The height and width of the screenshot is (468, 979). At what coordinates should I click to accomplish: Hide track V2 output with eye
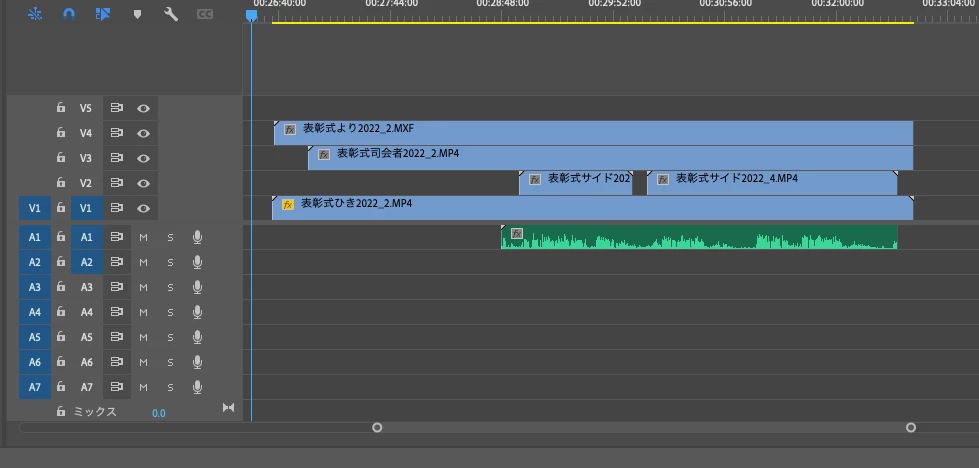144,183
